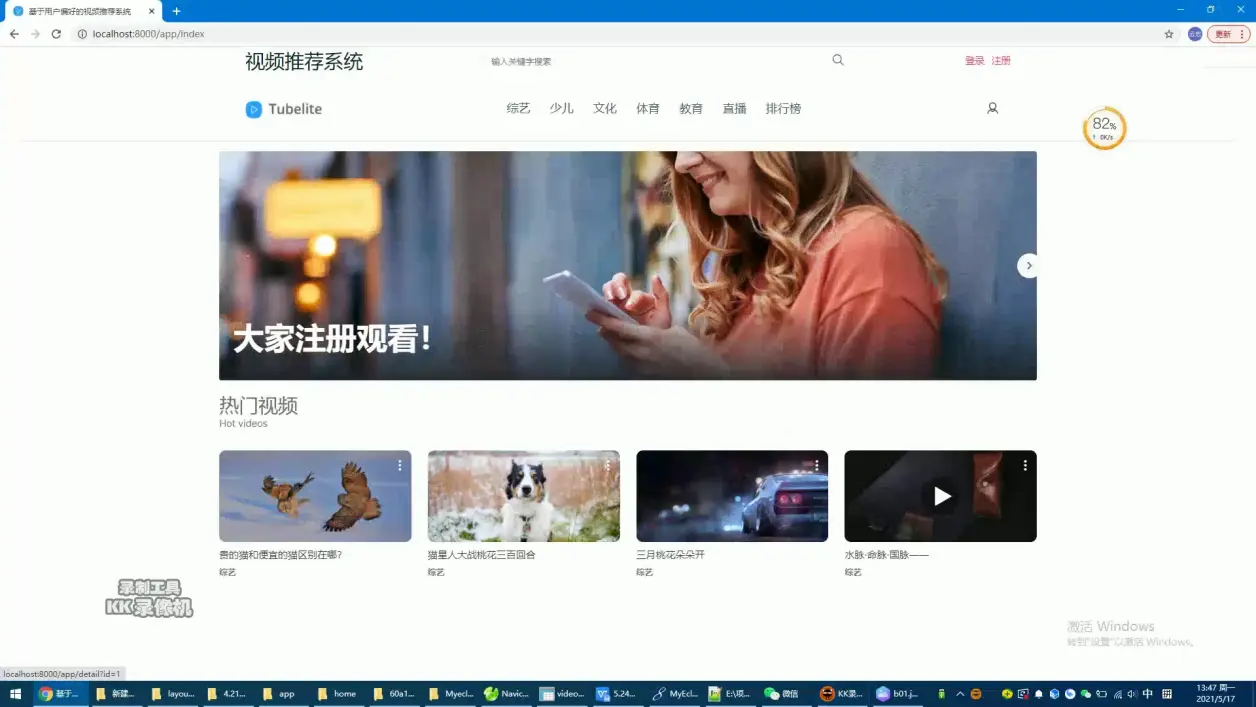Image resolution: width=1256 pixels, height=707 pixels.
Task: Open the 文化 category
Action: (x=605, y=109)
